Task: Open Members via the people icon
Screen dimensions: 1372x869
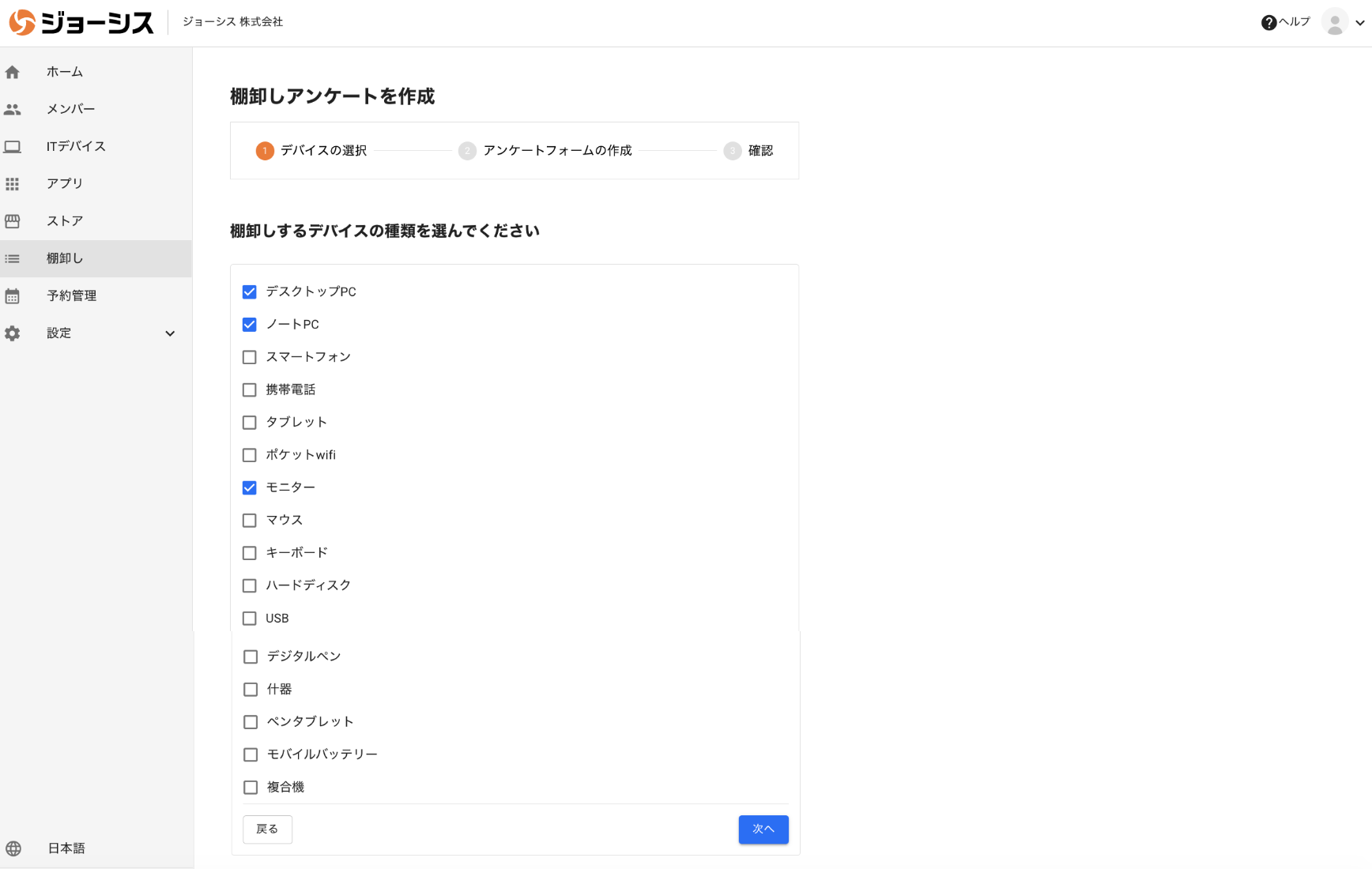Action: 13,110
